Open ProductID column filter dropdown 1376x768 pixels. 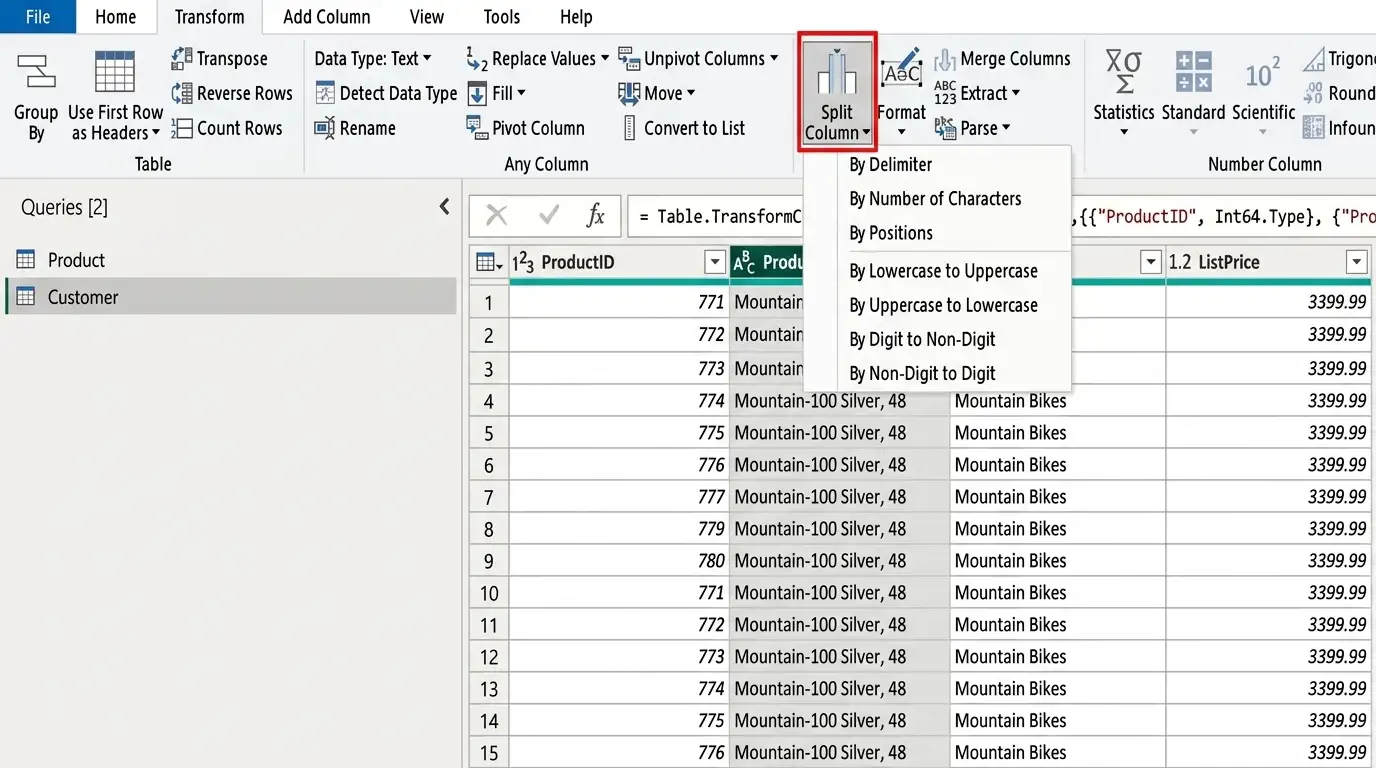pos(715,262)
